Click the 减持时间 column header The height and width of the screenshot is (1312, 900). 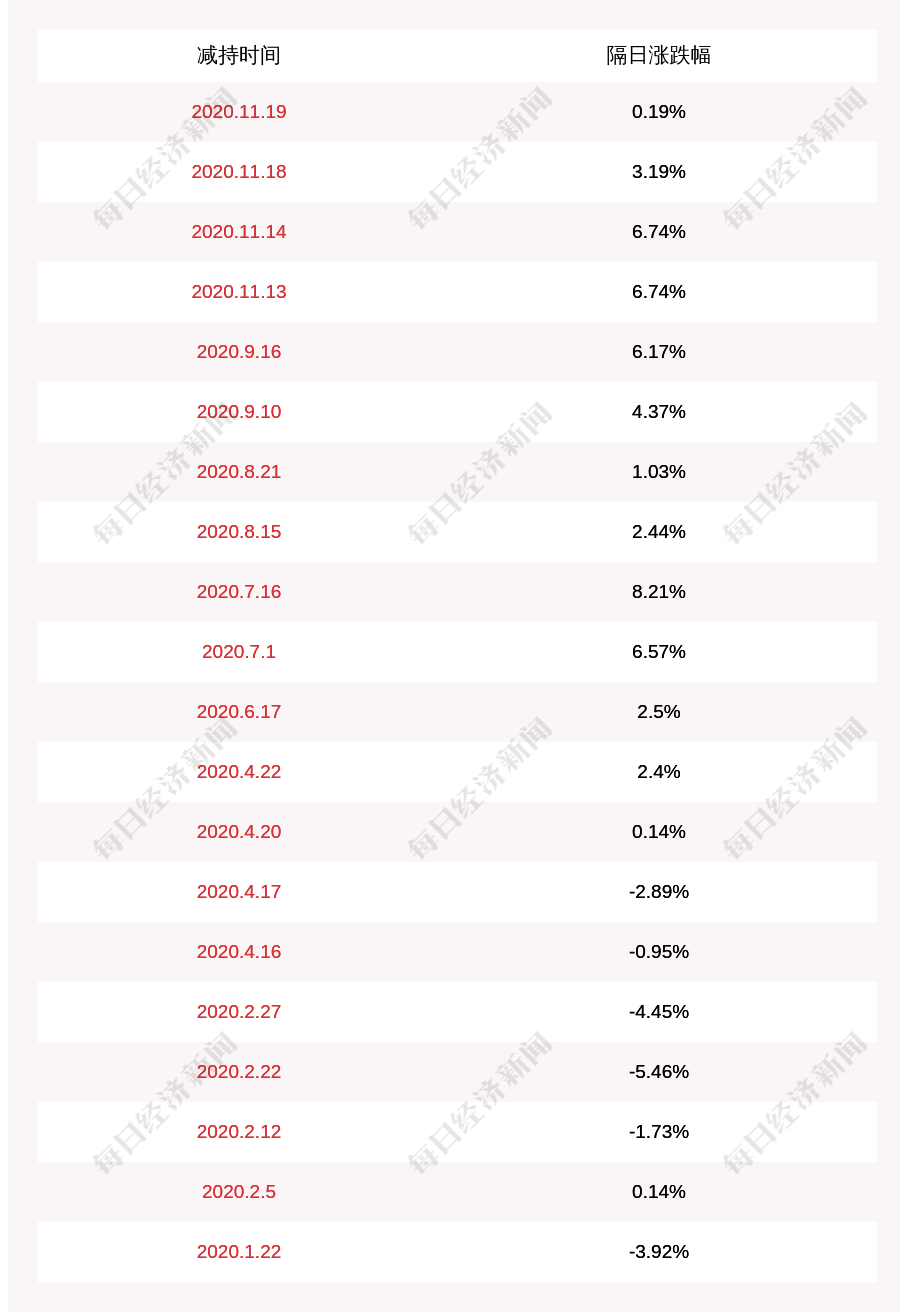point(238,55)
